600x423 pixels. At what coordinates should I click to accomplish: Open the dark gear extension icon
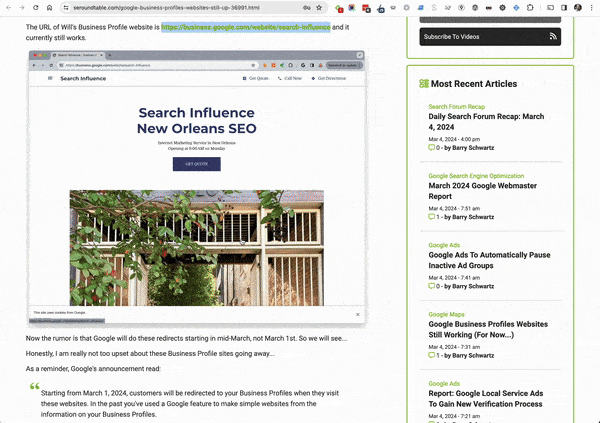[x=502, y=8]
